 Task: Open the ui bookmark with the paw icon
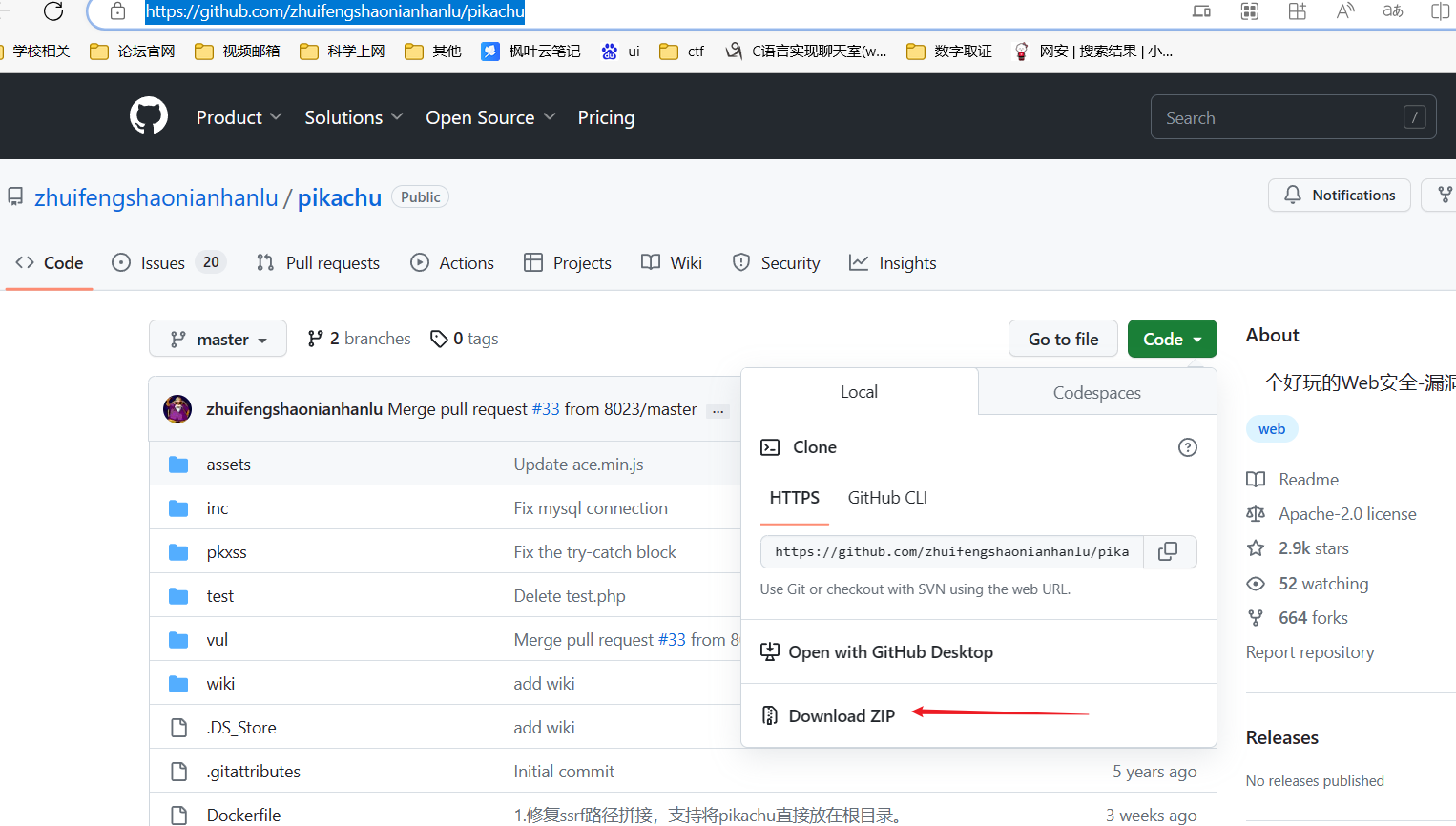[620, 52]
